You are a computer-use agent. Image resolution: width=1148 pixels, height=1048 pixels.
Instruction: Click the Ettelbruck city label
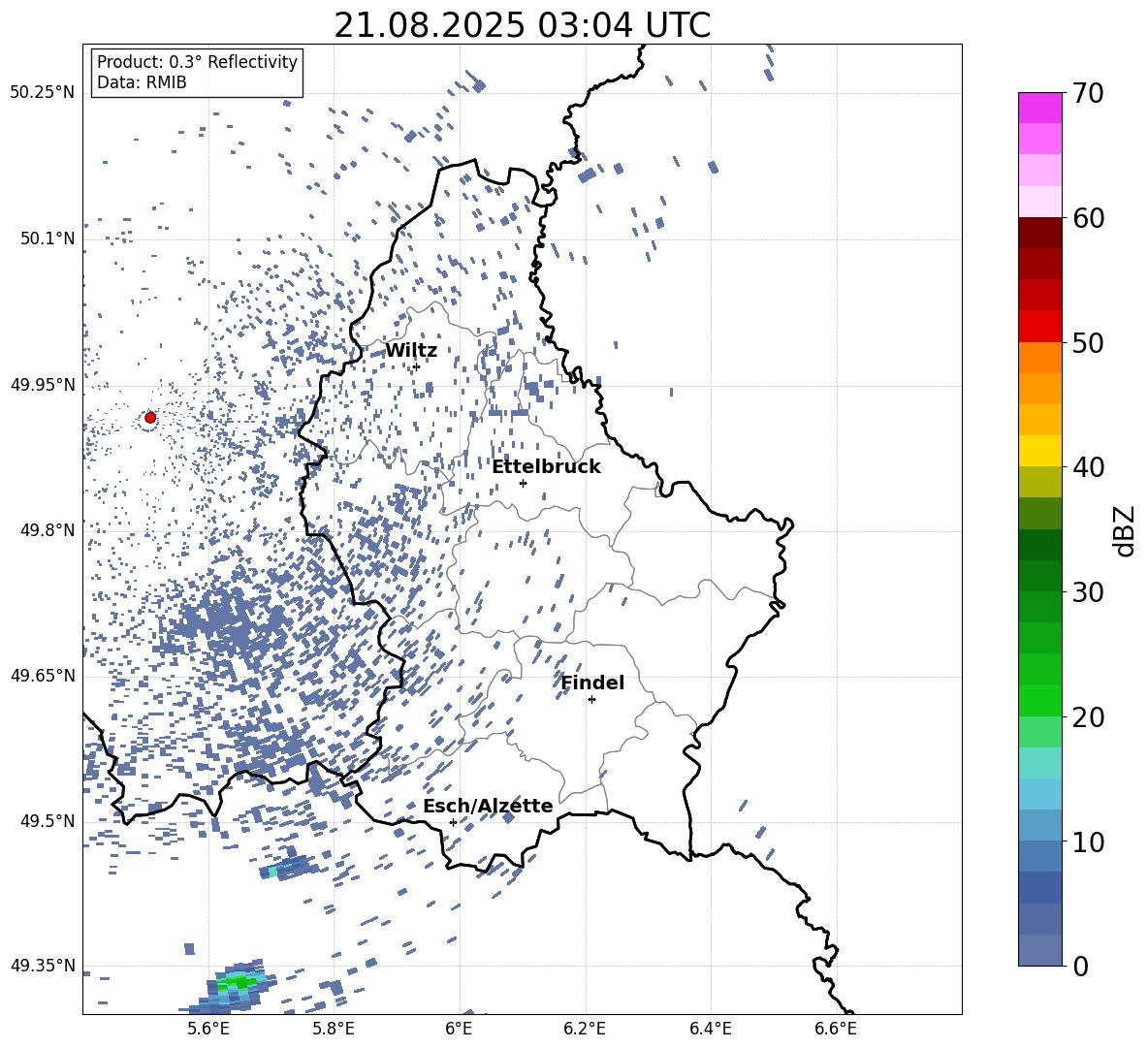546,467
